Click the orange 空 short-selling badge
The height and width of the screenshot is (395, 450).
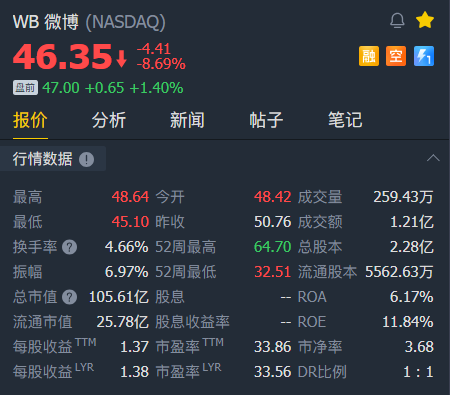pos(396,56)
